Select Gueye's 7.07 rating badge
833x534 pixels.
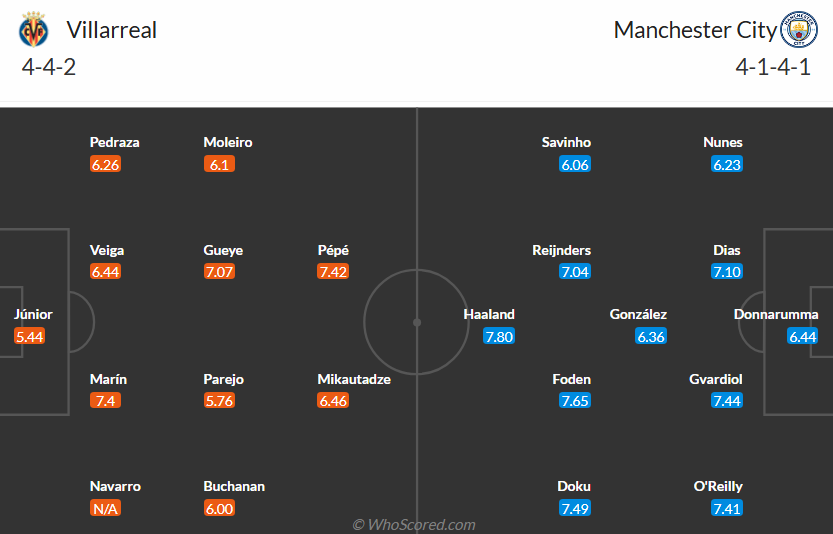(219, 272)
